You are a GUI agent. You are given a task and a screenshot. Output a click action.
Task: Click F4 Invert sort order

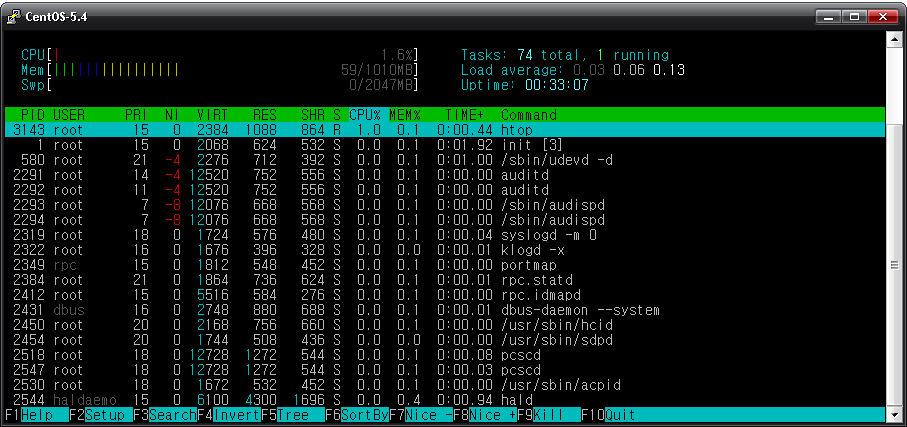228,415
